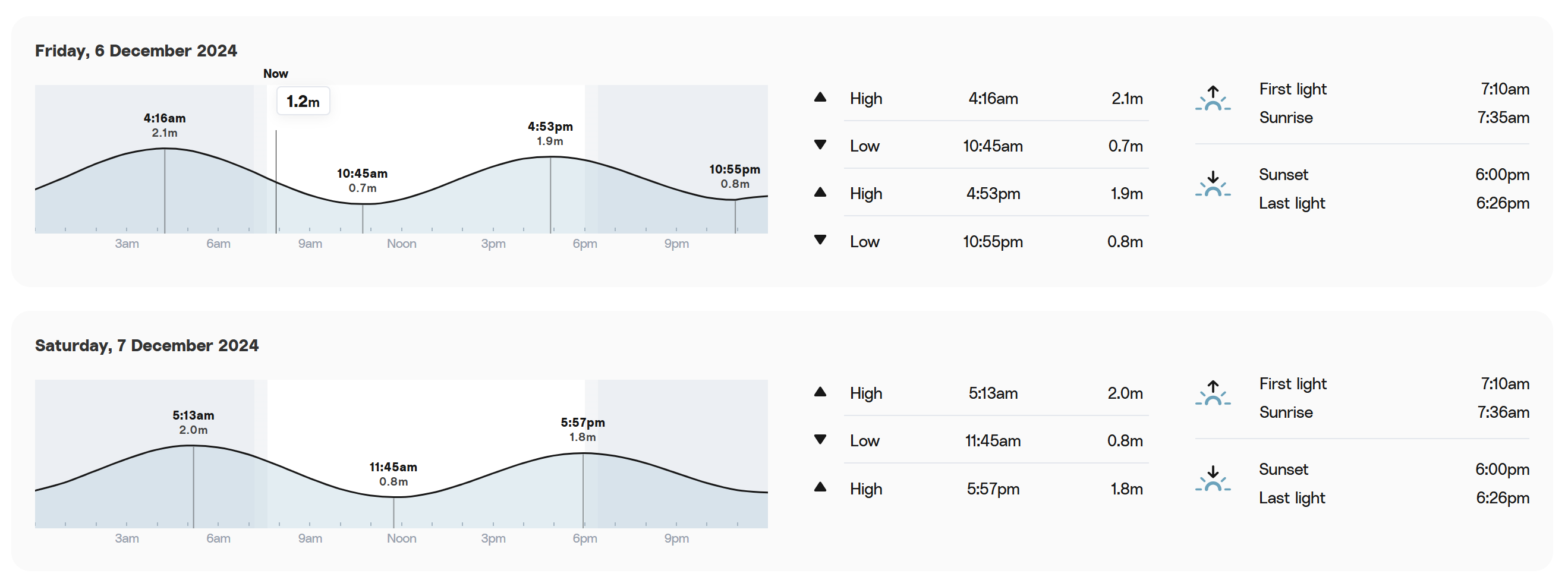1568x583 pixels.
Task: Click the Saturday, 7 December 2024 heading
Action: pyautogui.click(x=147, y=346)
